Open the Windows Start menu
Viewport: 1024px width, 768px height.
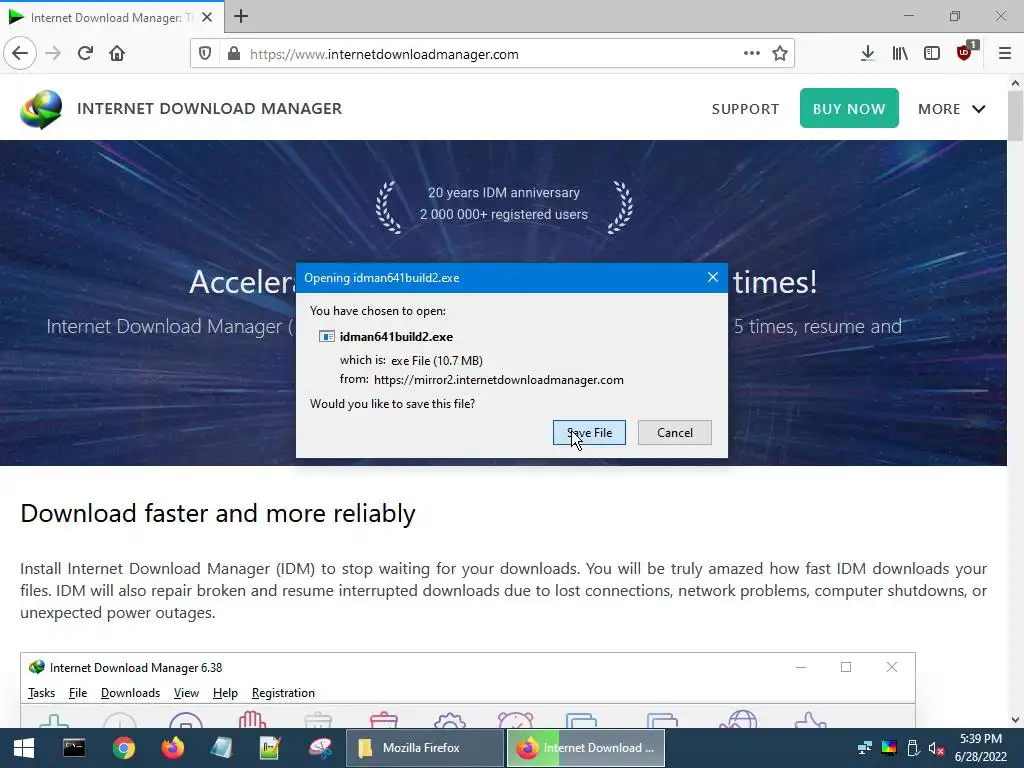pyautogui.click(x=24, y=748)
